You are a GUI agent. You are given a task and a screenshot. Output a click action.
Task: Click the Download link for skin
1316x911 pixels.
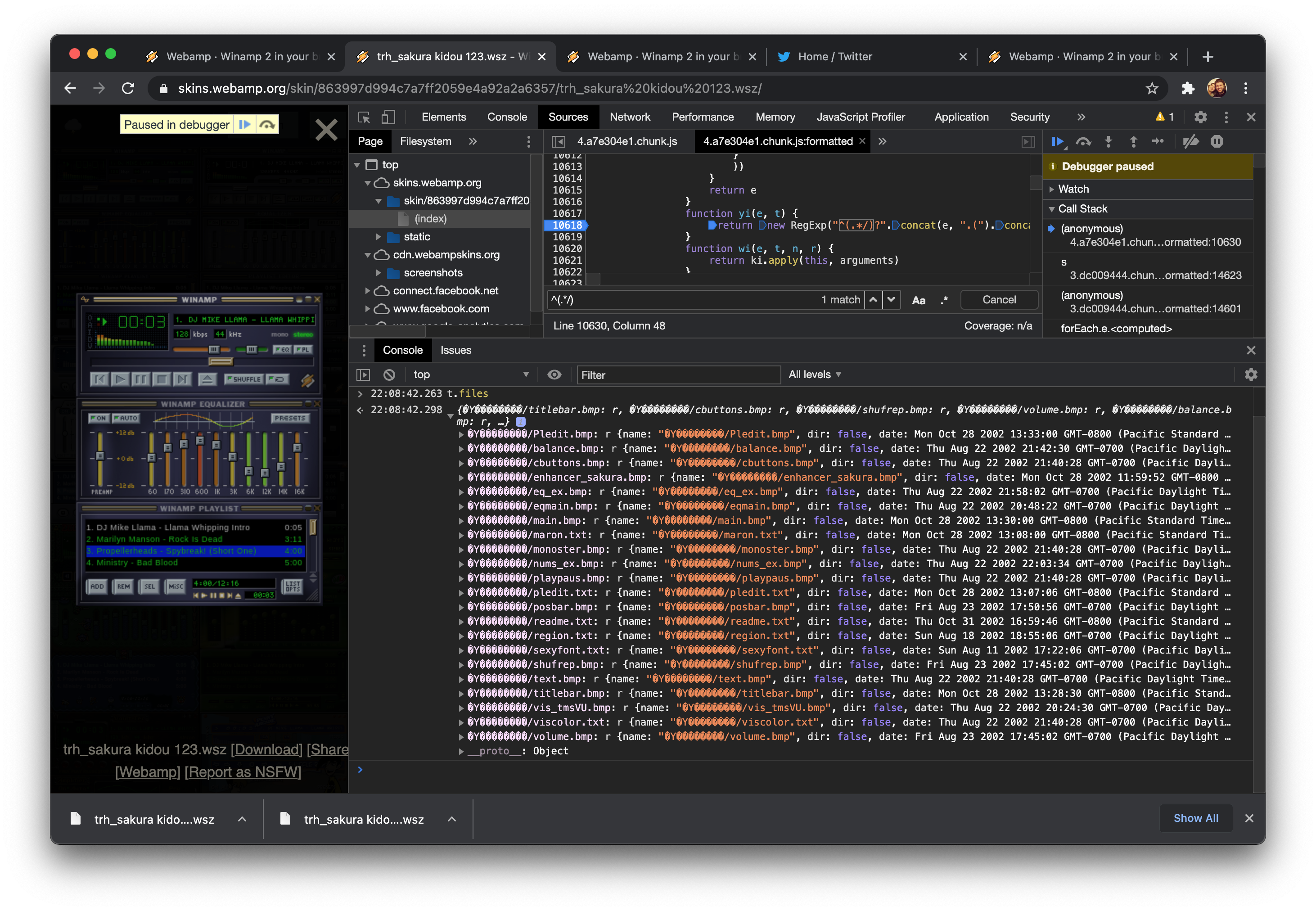(x=266, y=749)
